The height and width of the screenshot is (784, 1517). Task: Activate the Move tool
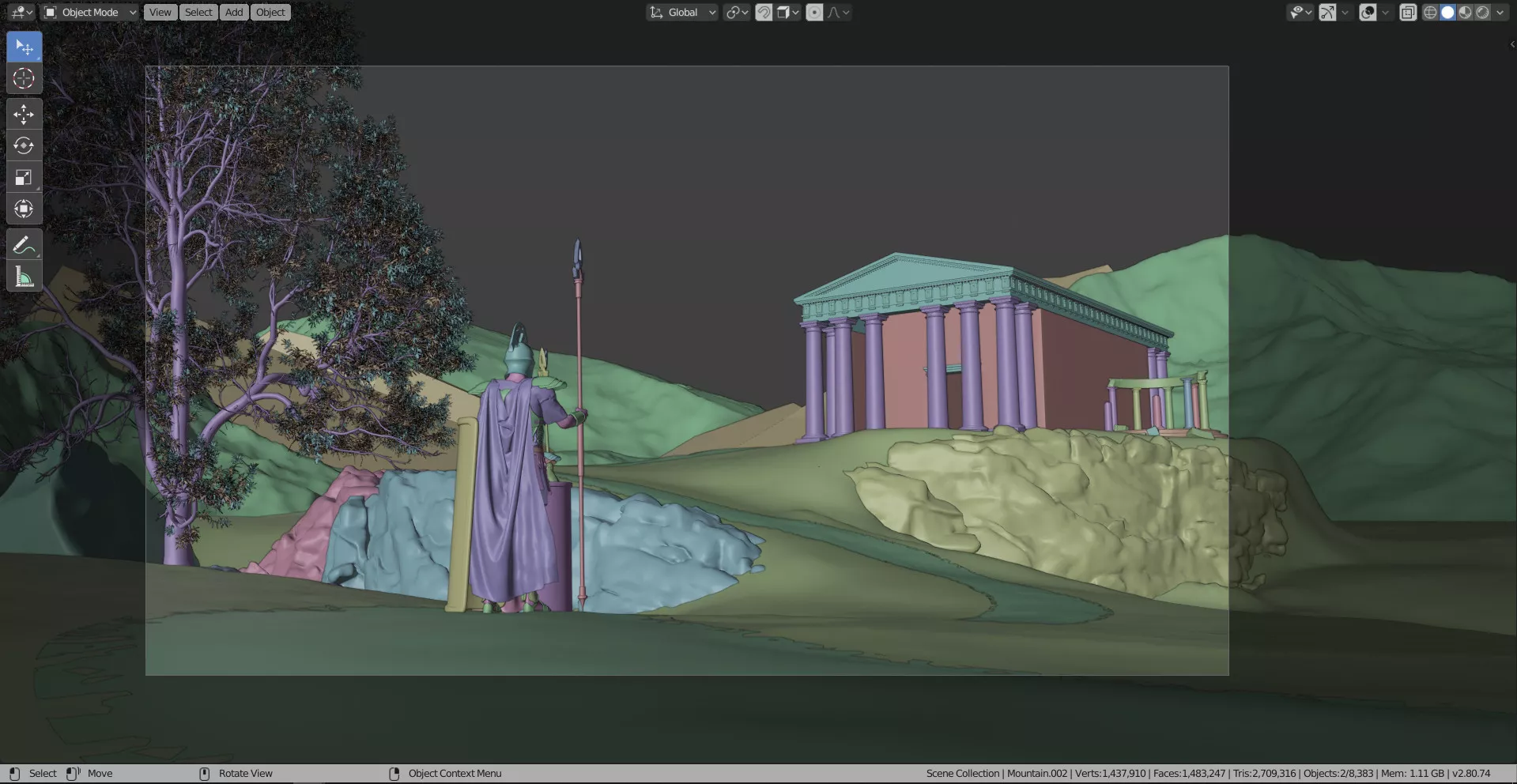(x=24, y=114)
